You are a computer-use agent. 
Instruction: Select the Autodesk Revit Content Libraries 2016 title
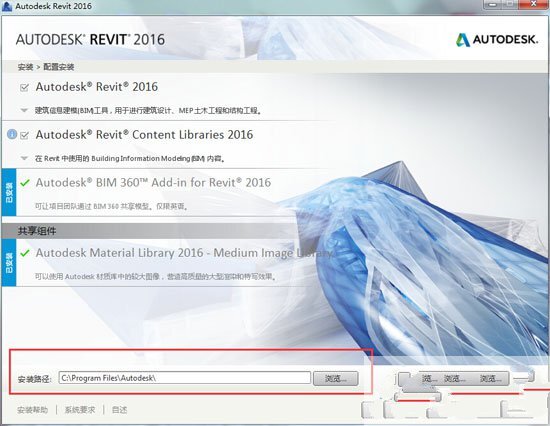[144, 134]
